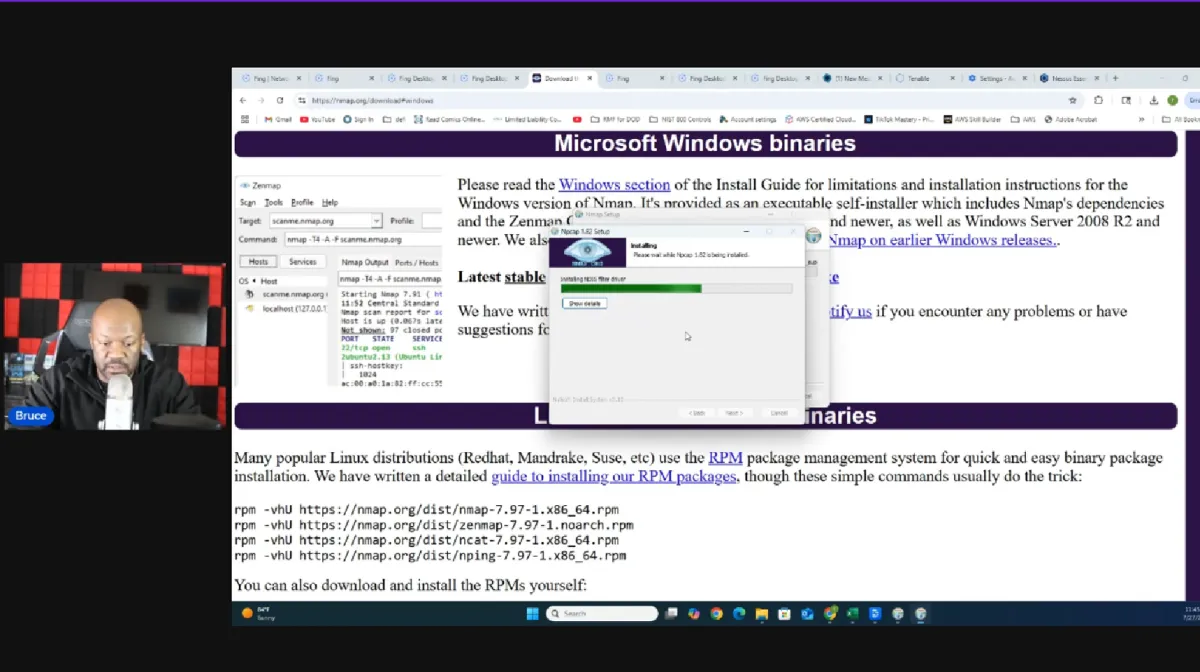The image size is (1200, 672).
Task: Open Excel from the taskbar
Action: [852, 614]
